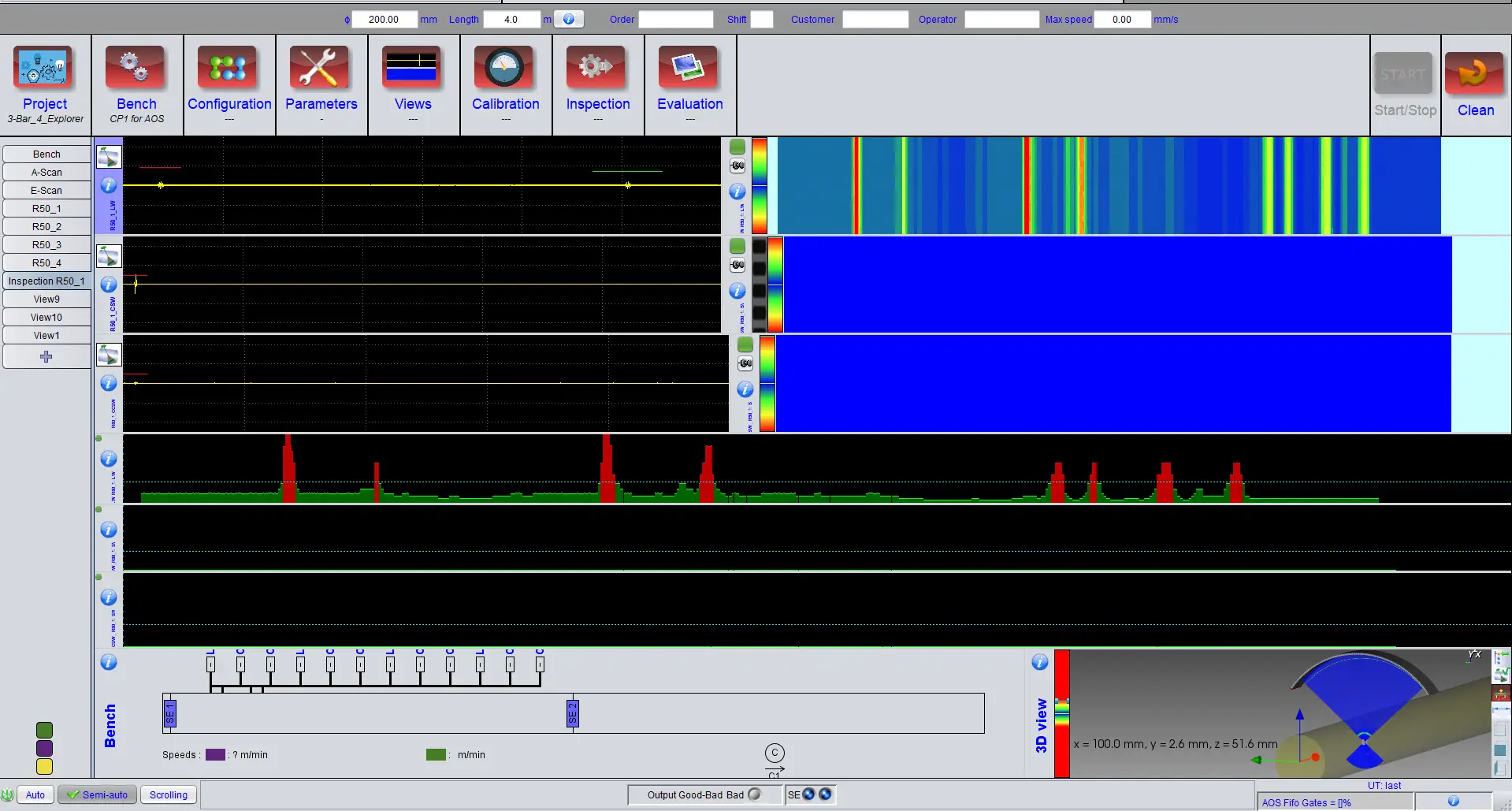The height and width of the screenshot is (811, 1512).
Task: Open the E-Scan view tab
Action: (x=46, y=191)
